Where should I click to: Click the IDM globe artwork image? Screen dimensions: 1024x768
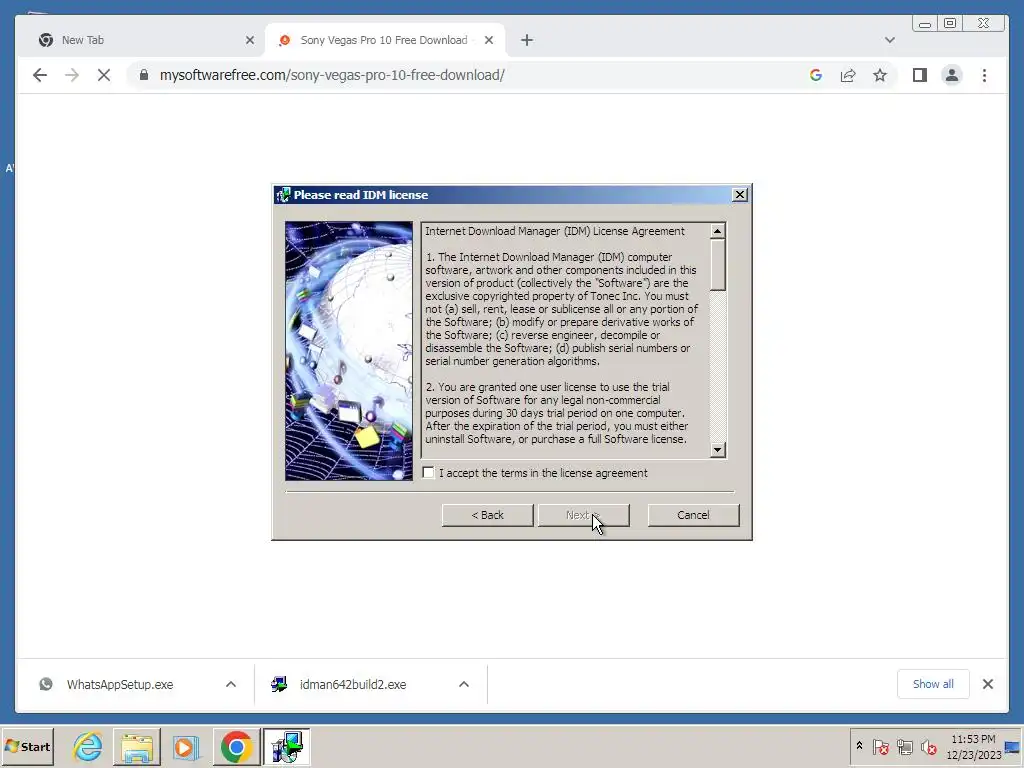click(349, 351)
